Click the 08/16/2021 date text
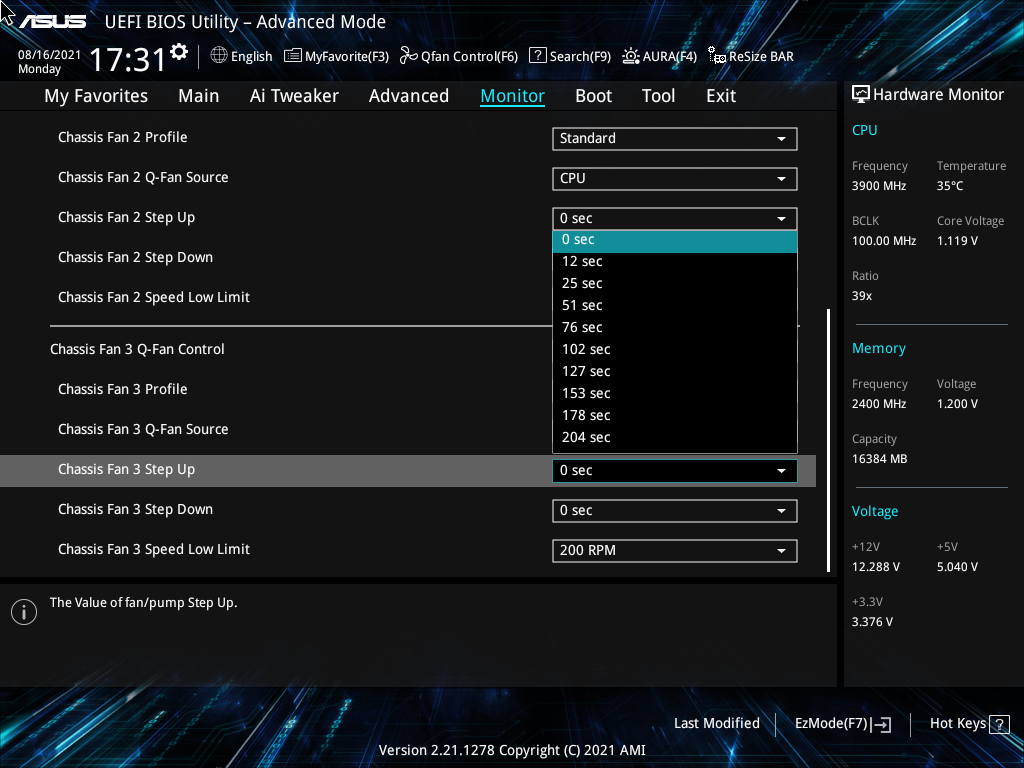1024x768 pixels. pyautogui.click(x=50, y=54)
